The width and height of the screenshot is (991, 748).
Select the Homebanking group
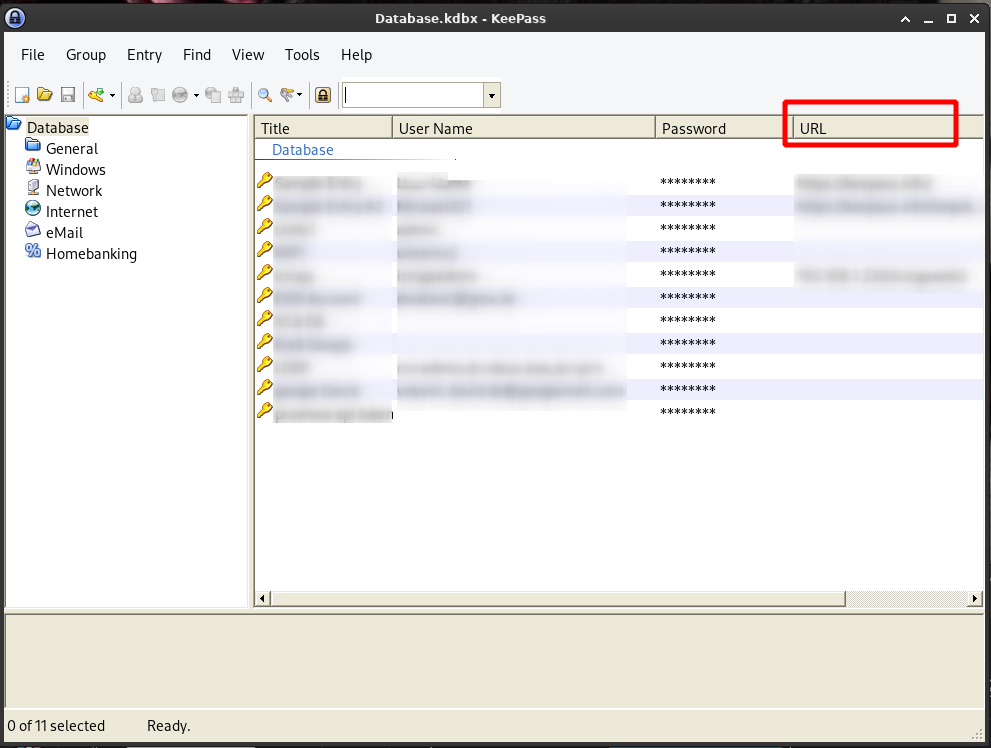(92, 253)
